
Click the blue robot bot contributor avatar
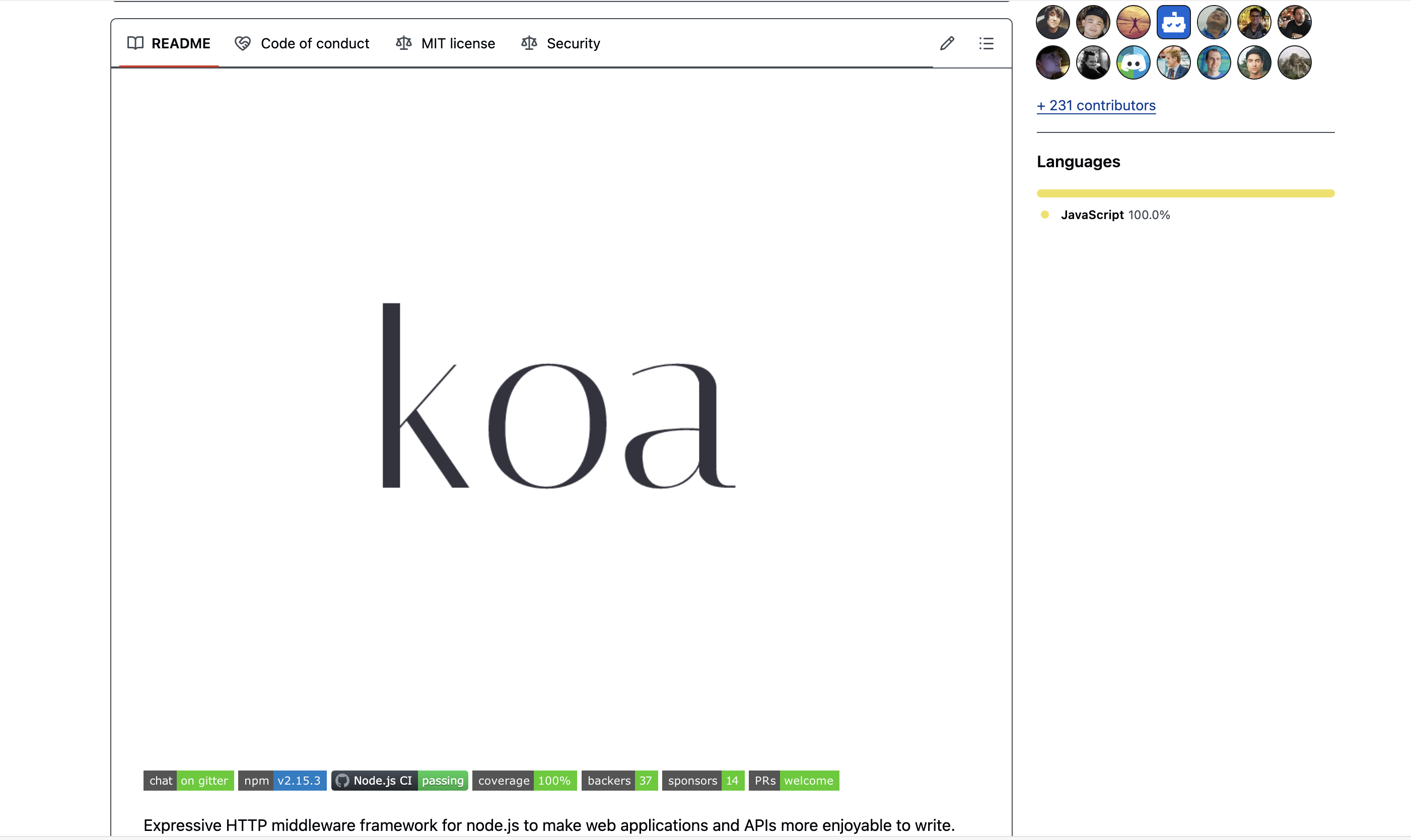tap(1173, 23)
